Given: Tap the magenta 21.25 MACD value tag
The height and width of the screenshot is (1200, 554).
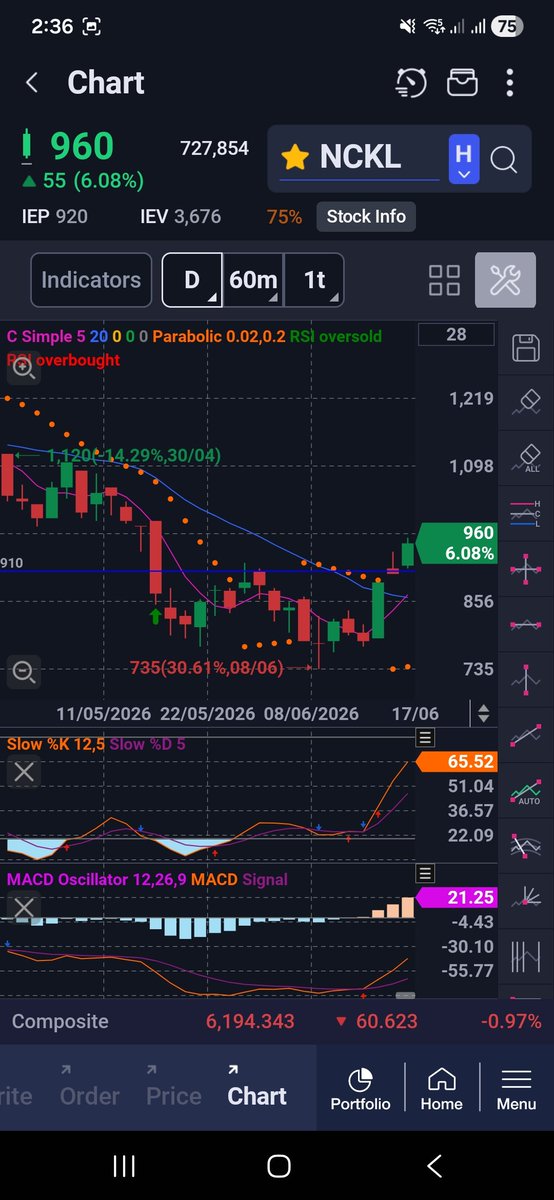Looking at the screenshot, I should click(456, 898).
